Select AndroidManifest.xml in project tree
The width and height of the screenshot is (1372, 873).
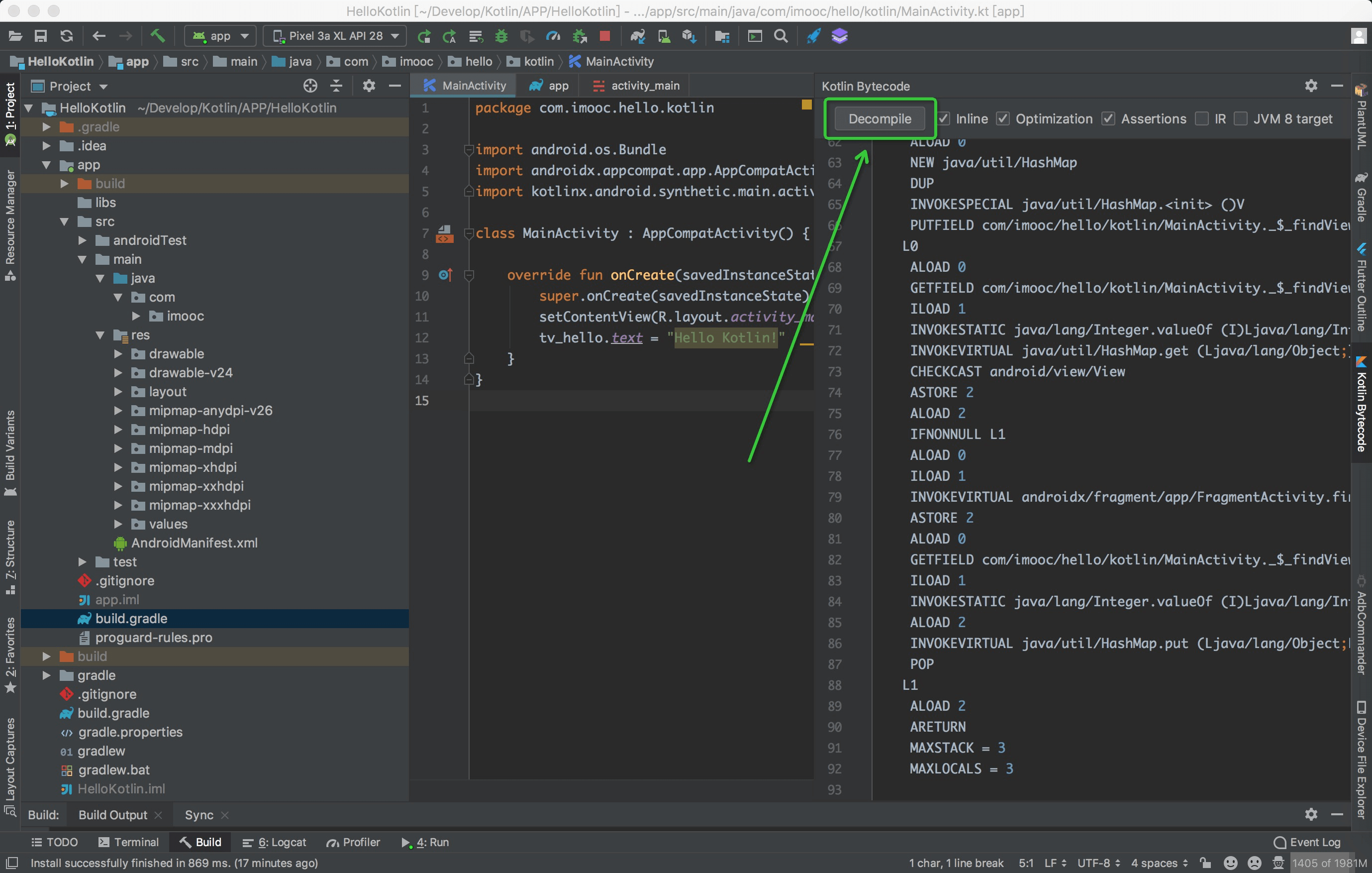coord(195,543)
